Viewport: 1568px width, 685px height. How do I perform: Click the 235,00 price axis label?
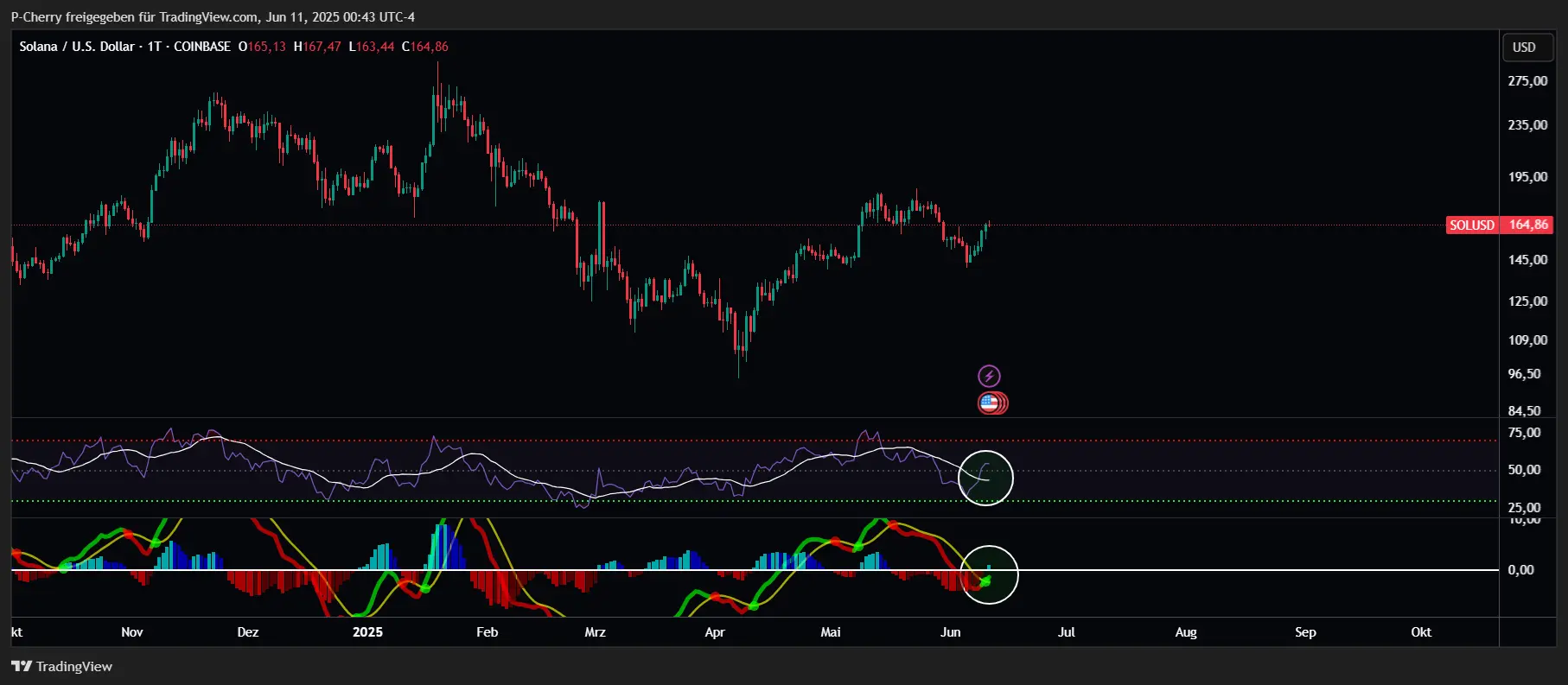[1527, 125]
